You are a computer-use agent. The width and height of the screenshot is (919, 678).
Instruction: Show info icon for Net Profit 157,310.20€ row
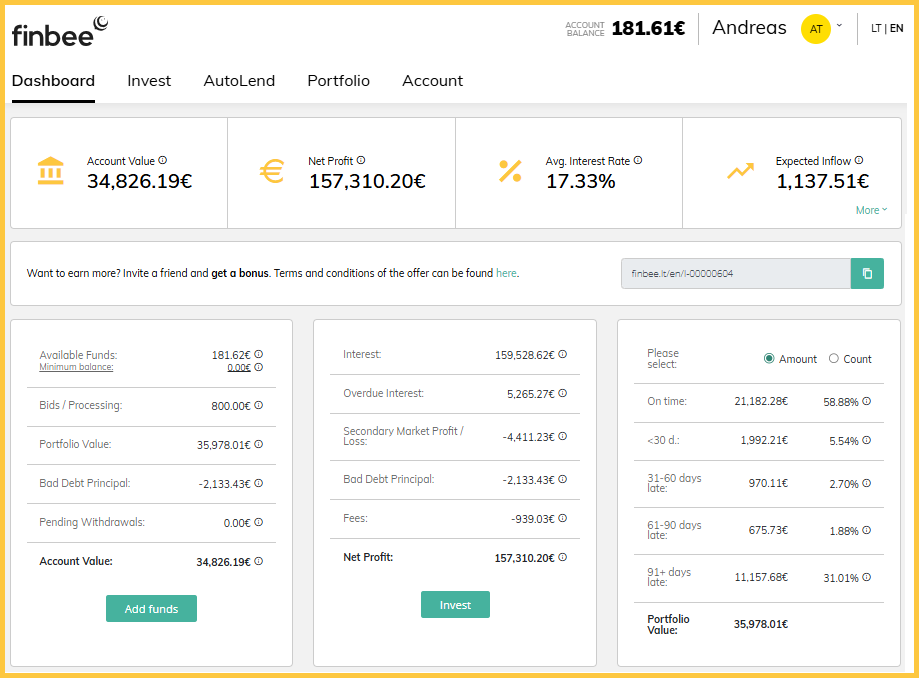563,557
